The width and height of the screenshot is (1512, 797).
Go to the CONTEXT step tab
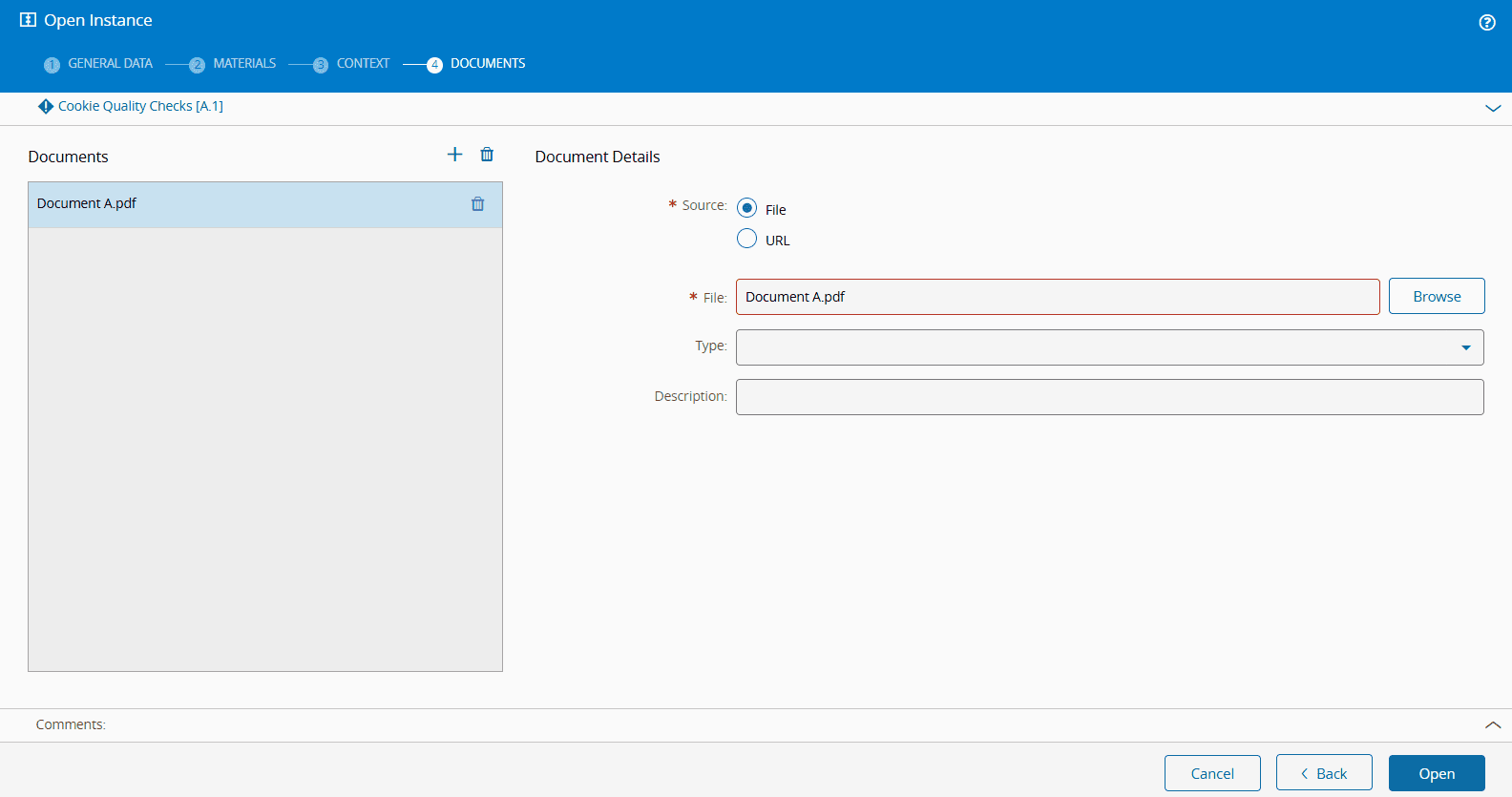click(363, 64)
